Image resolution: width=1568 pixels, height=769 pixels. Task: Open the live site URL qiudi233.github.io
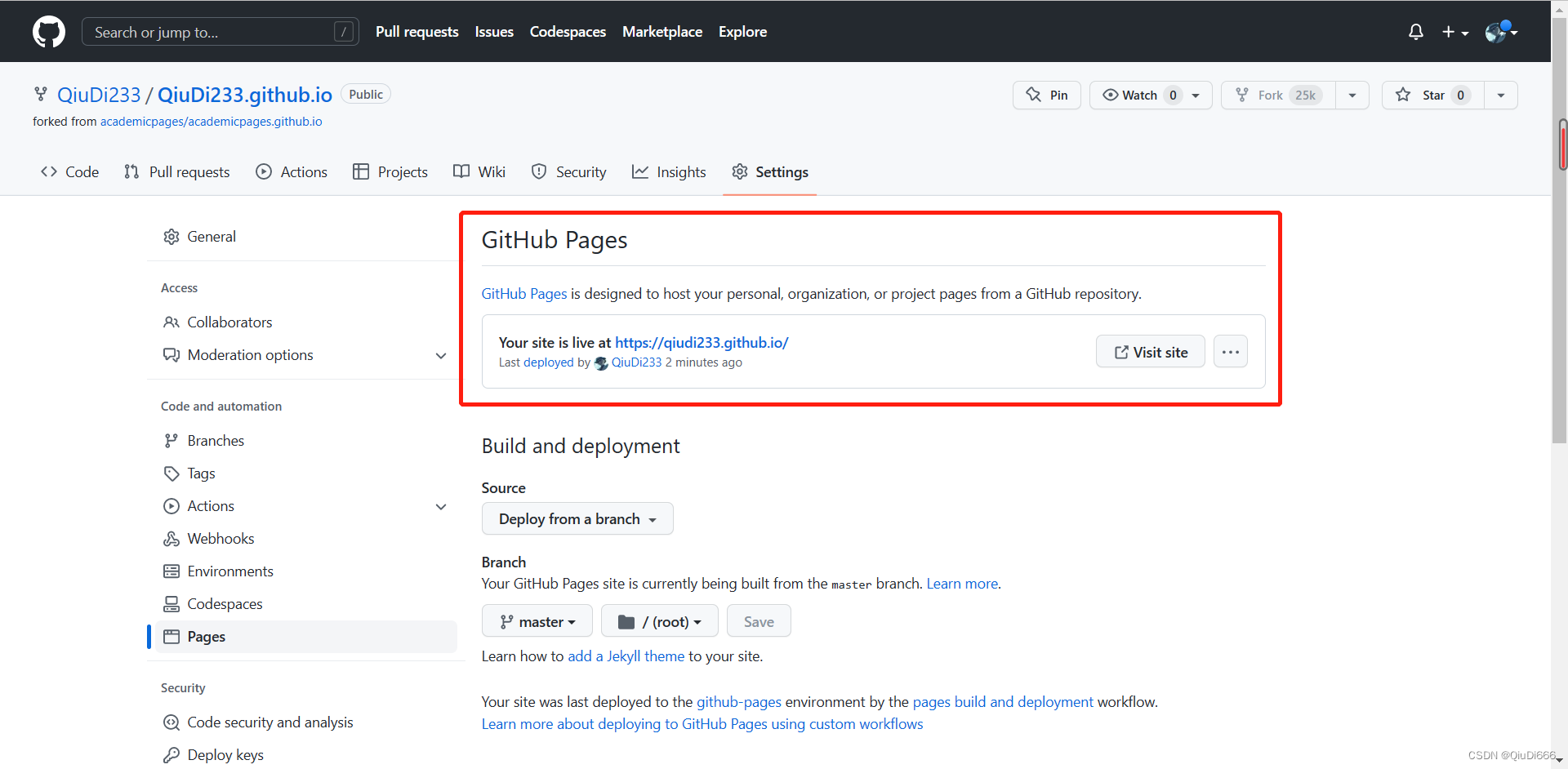click(x=702, y=343)
